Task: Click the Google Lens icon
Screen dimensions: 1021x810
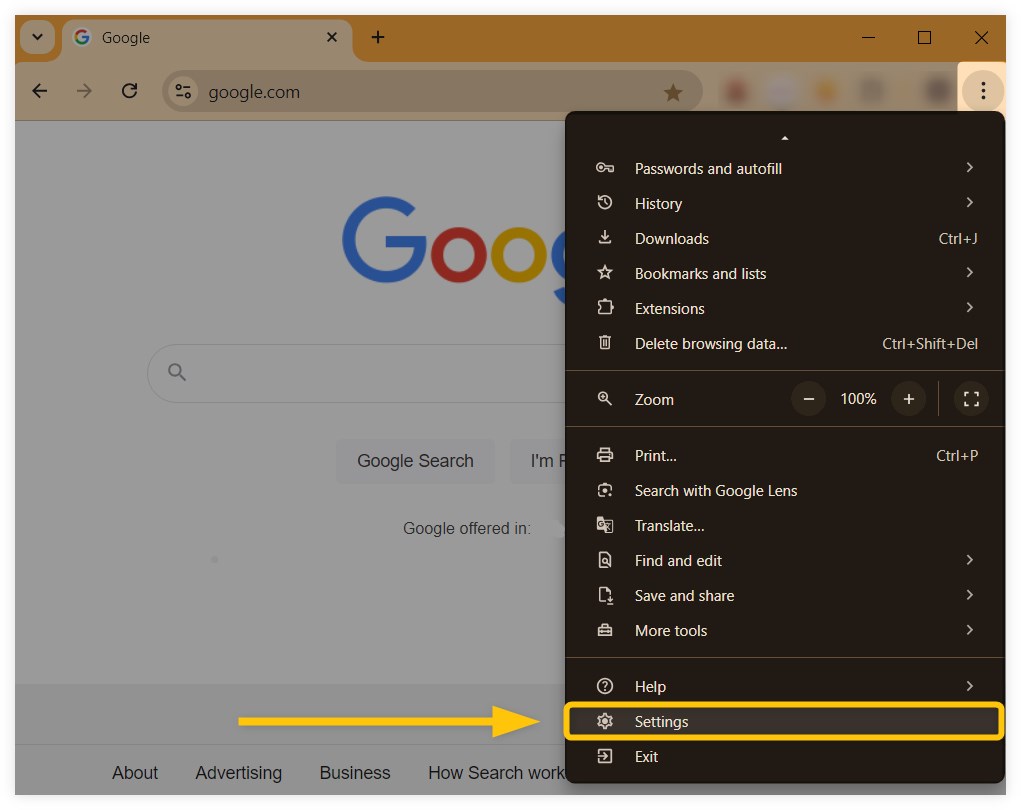Action: 604,490
